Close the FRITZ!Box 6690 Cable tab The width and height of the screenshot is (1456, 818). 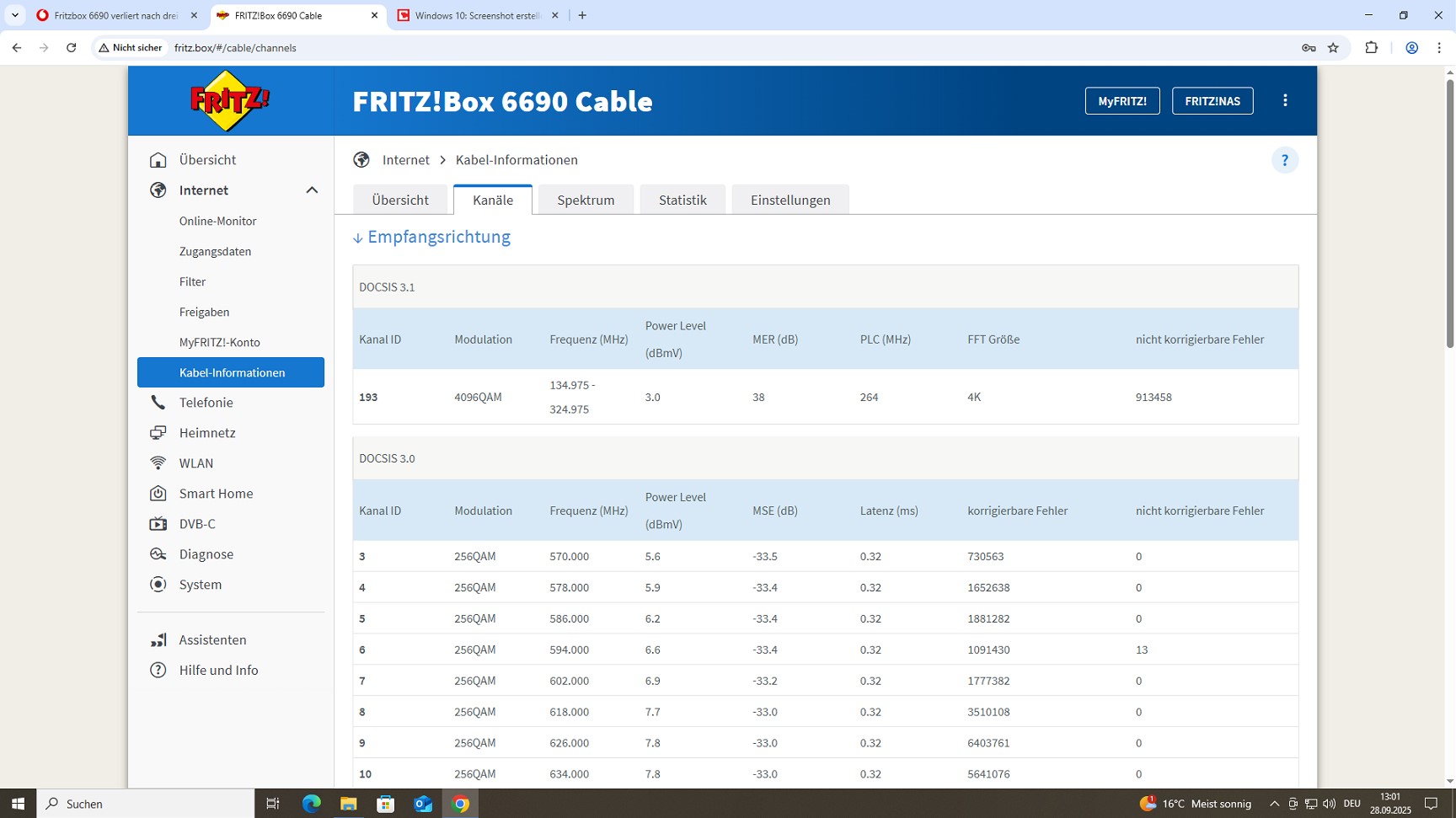point(375,15)
